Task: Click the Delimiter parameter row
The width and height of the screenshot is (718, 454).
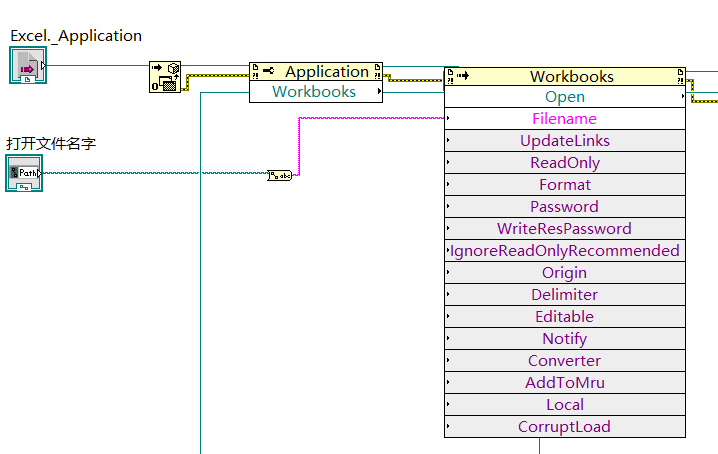Action: point(565,295)
